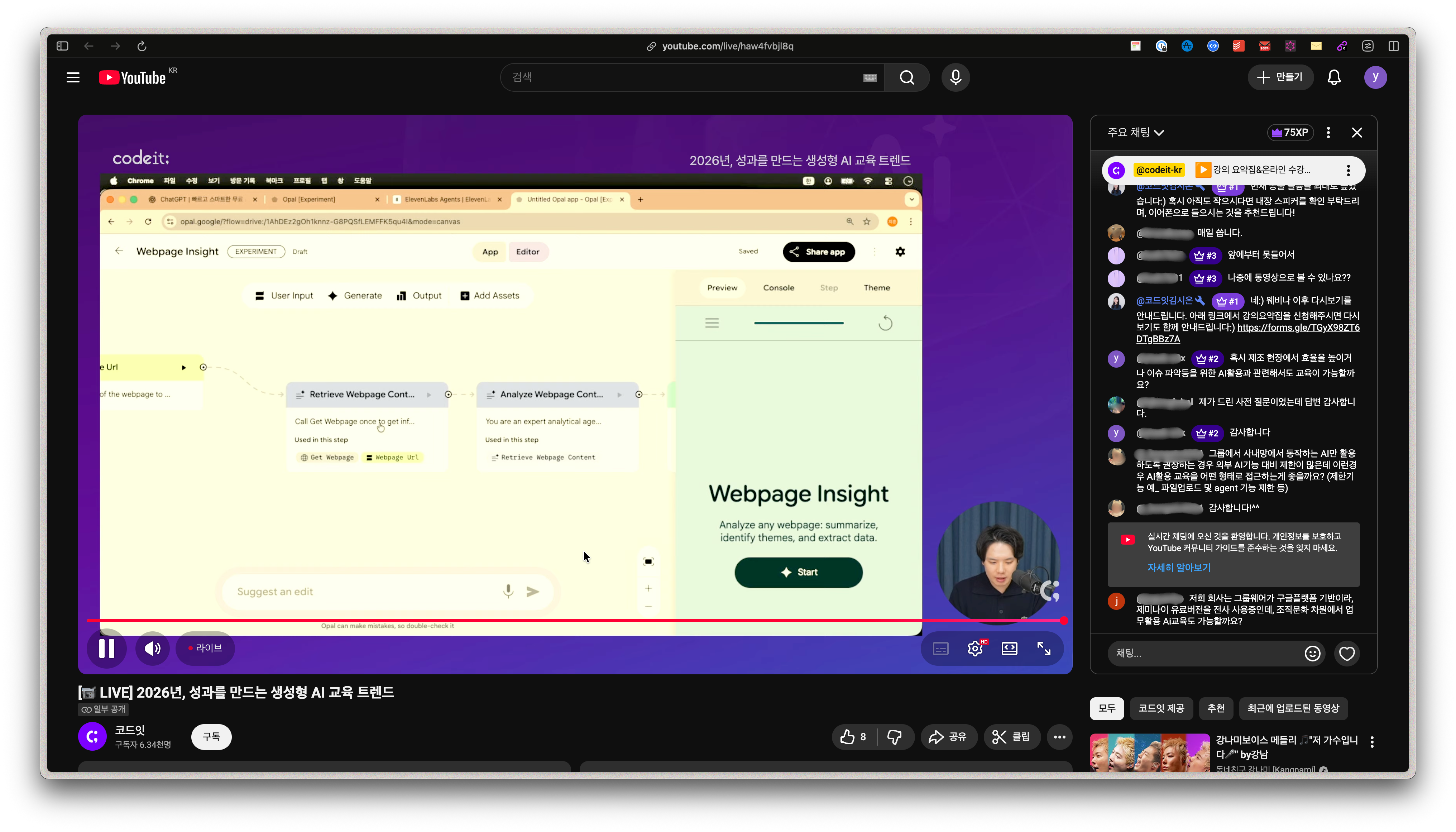Select the 코드잇 제공 filter chip
The image size is (1456, 832).
pos(1161,708)
